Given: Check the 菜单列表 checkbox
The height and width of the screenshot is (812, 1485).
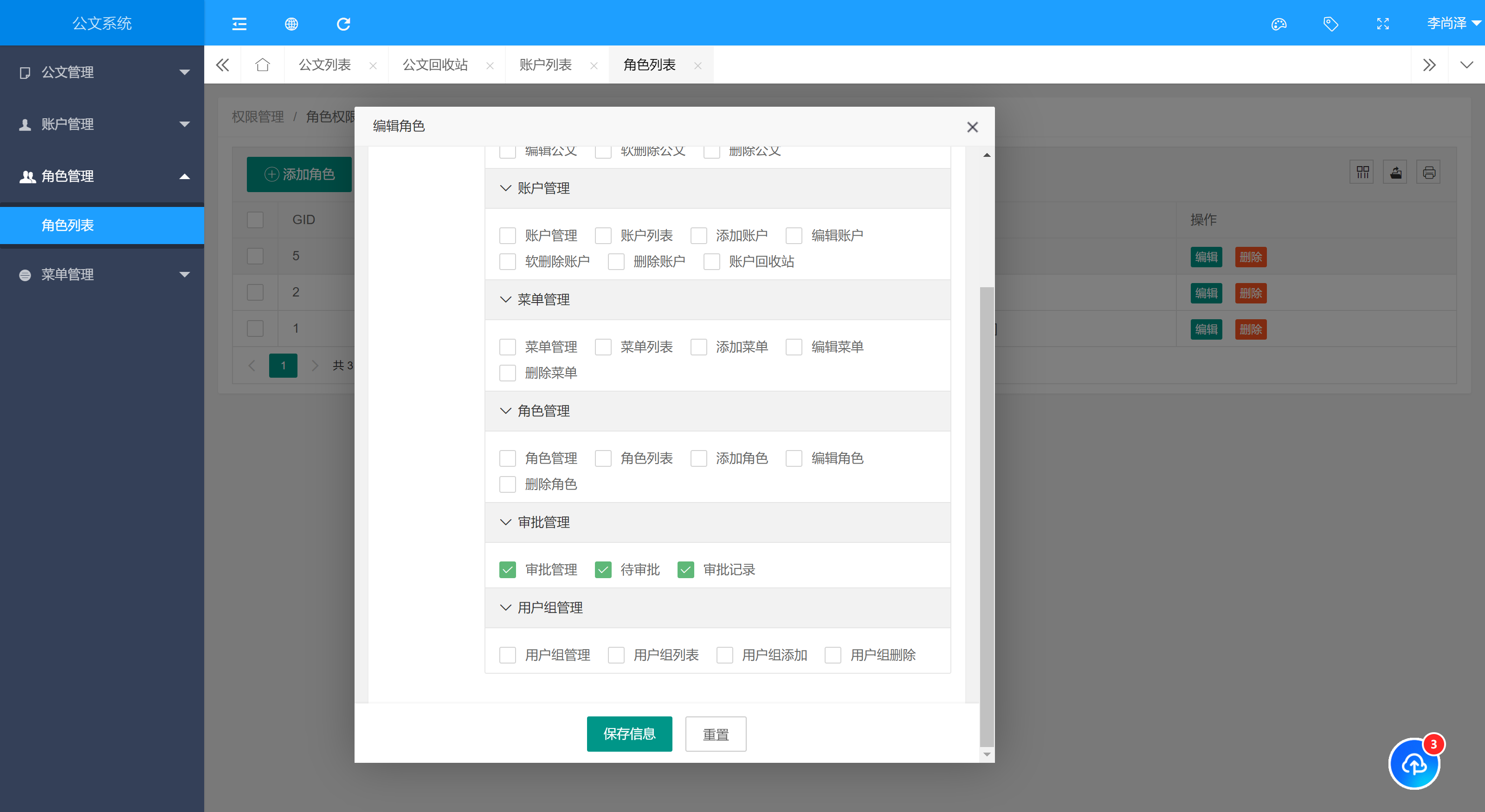Looking at the screenshot, I should pos(603,347).
